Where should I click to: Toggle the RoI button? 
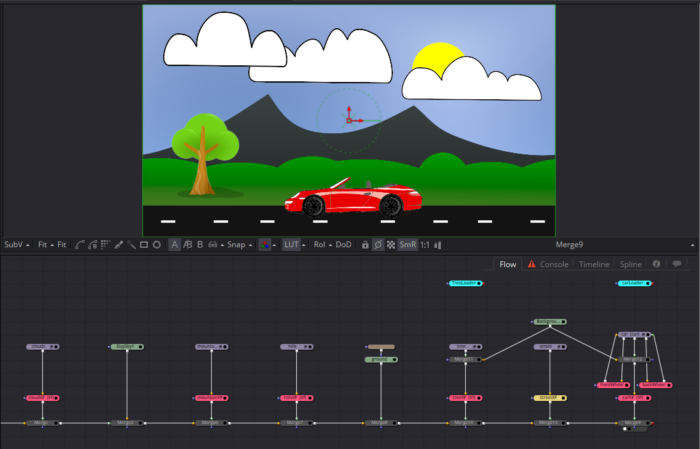[319, 245]
